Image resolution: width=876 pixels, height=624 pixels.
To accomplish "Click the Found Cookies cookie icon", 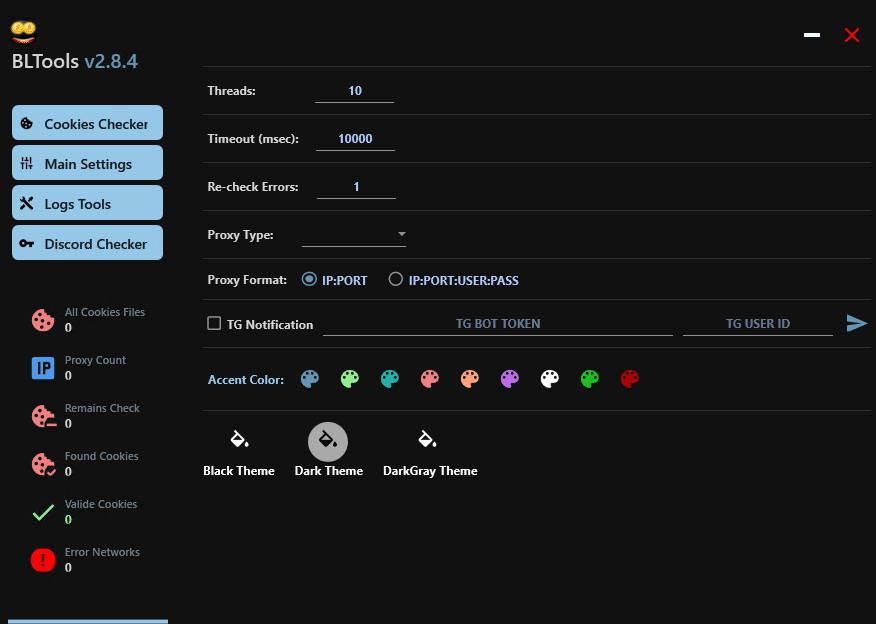I will click(x=43, y=464).
